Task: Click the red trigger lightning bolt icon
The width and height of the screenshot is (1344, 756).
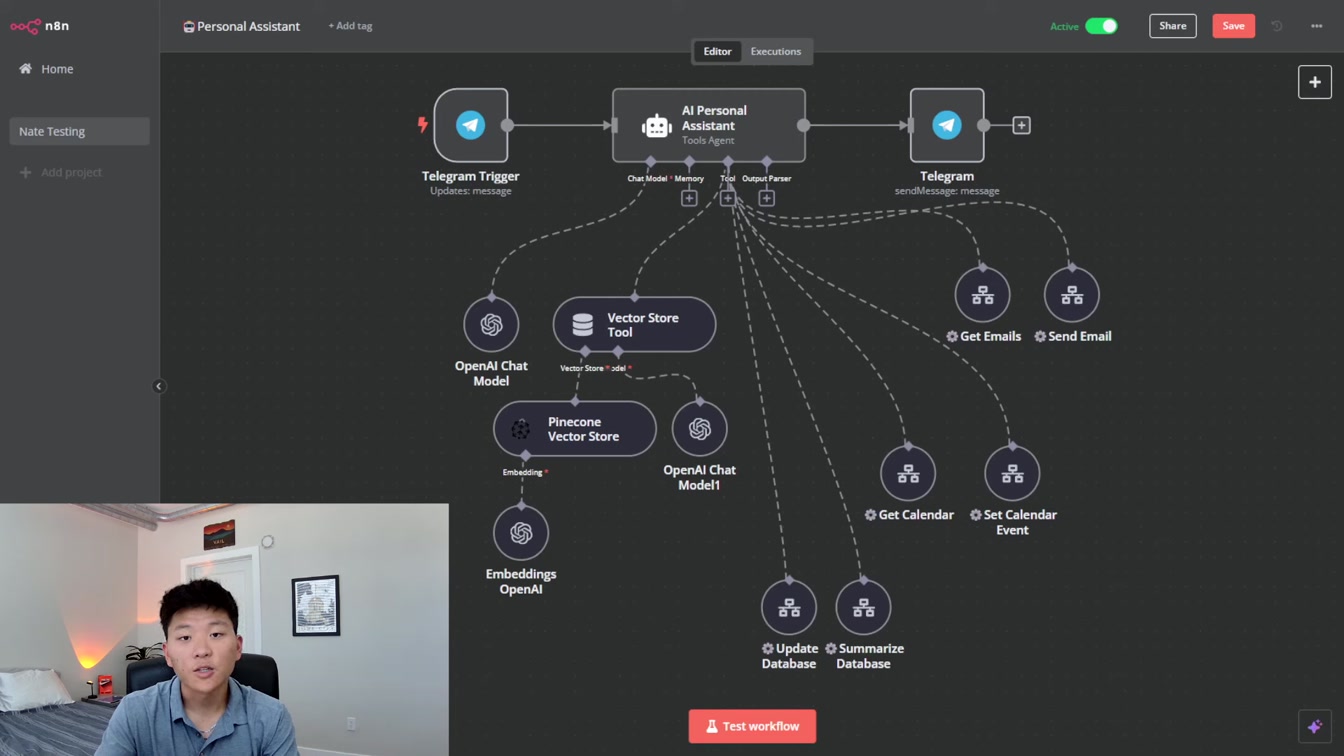Action: pyautogui.click(x=423, y=125)
